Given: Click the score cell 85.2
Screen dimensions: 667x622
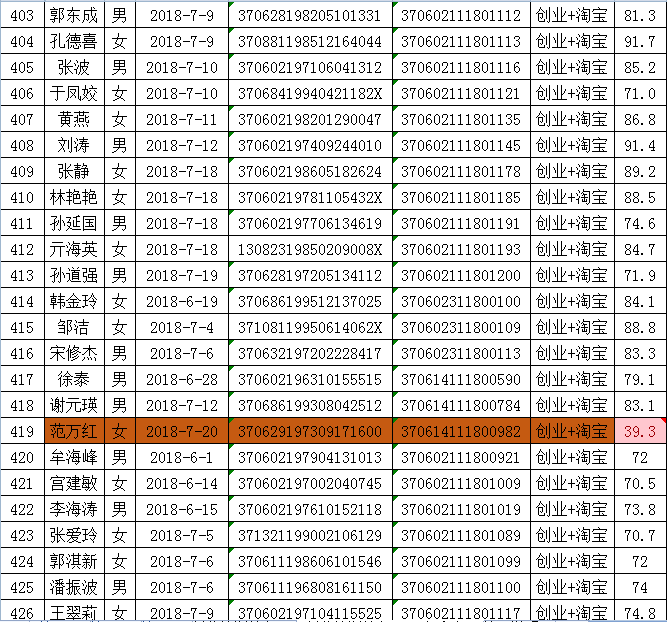Looking at the screenshot, I should 640,68.
